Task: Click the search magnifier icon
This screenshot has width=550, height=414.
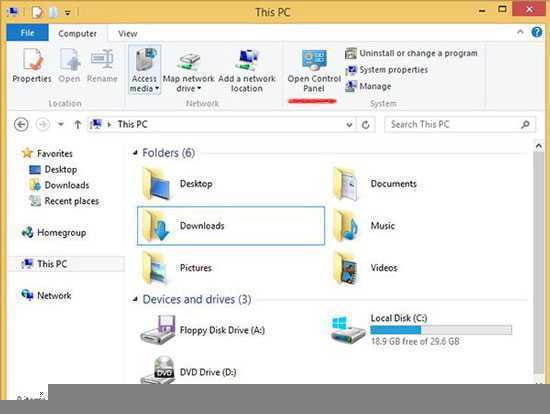Action: point(525,125)
